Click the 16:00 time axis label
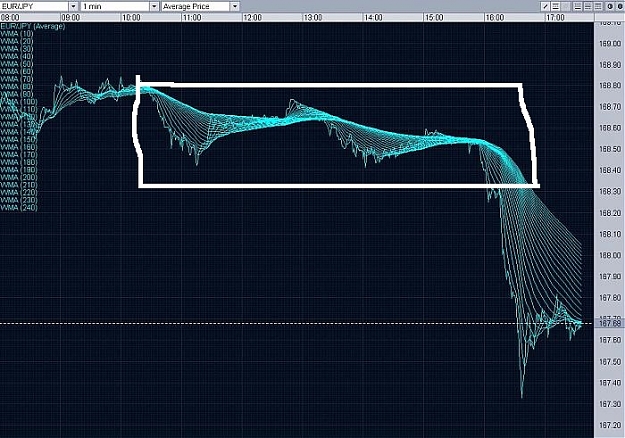Image resolution: width=625 pixels, height=438 pixels. (x=495, y=18)
